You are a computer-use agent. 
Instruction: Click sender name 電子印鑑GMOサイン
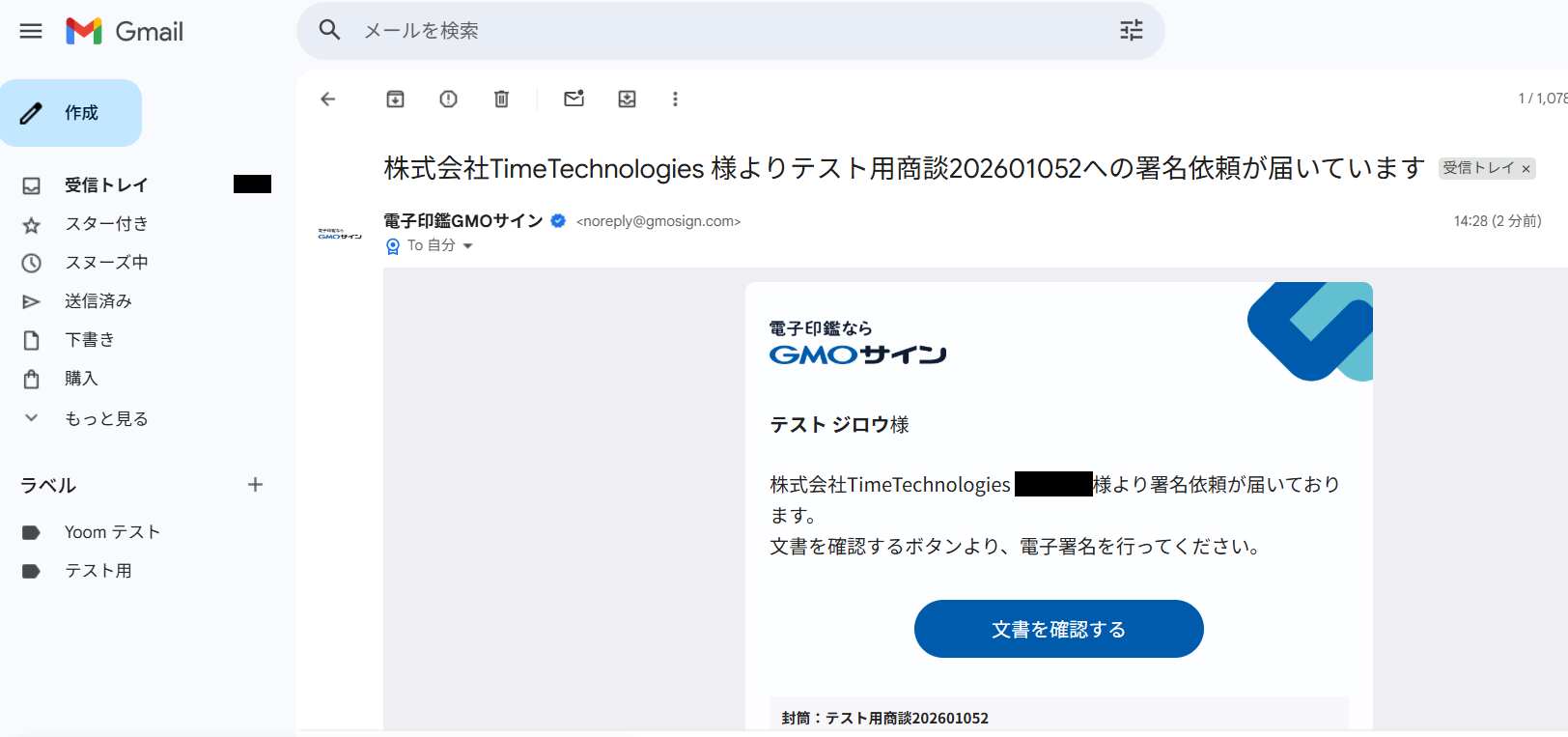pyautogui.click(x=463, y=220)
